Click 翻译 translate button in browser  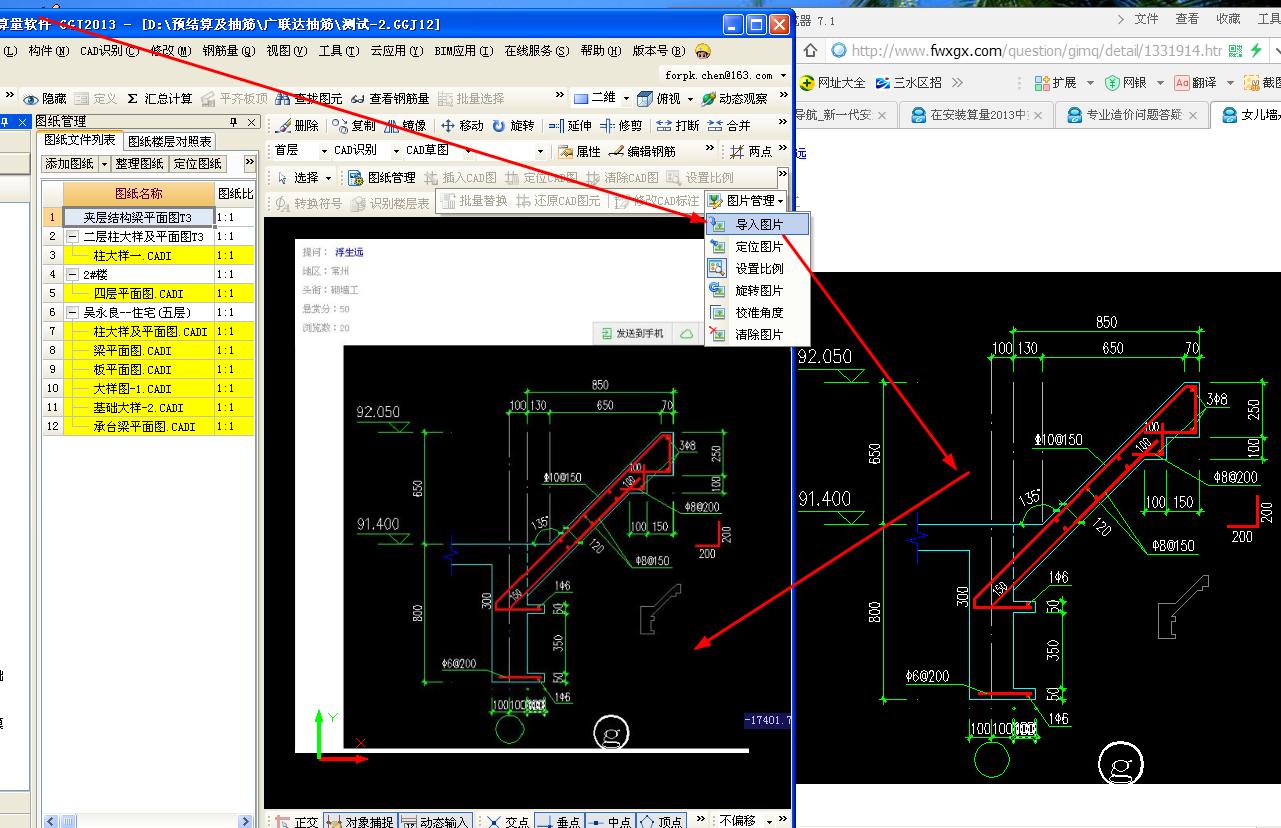[x=1196, y=83]
